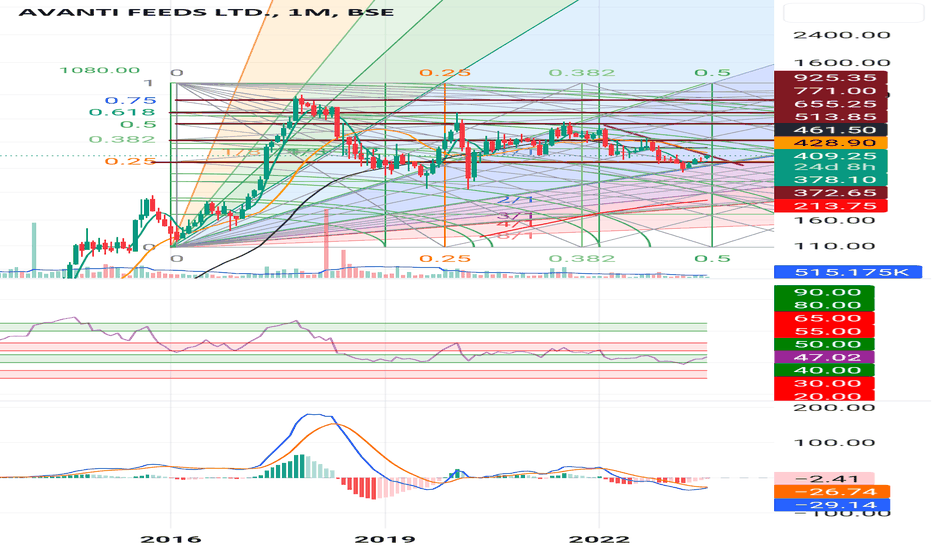This screenshot has height=550, width=932.
Task: Click the green 80.00 RSI level label
Action: [x=824, y=305]
